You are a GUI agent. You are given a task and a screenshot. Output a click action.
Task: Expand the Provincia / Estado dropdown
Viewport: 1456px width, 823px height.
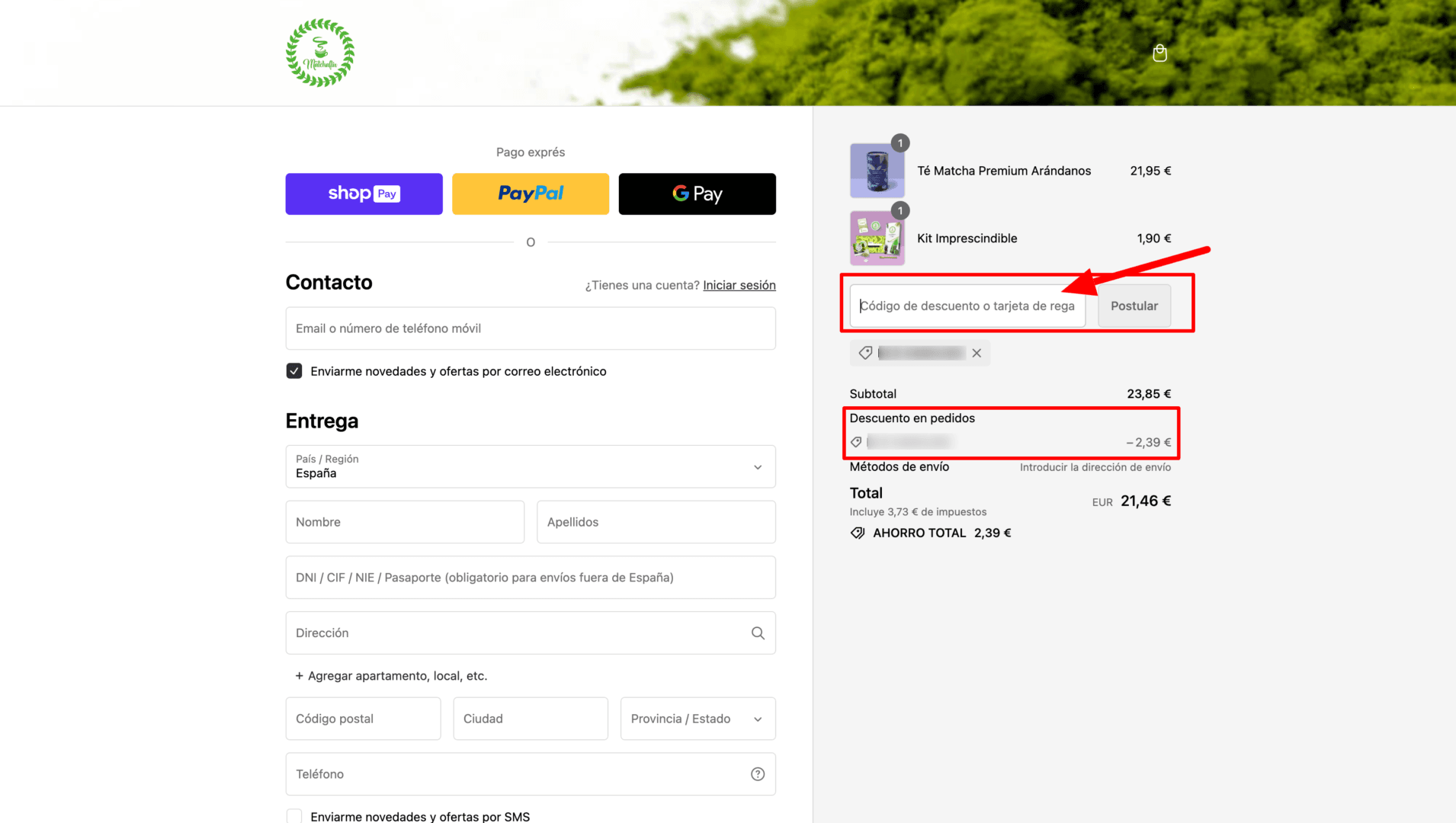click(x=698, y=719)
